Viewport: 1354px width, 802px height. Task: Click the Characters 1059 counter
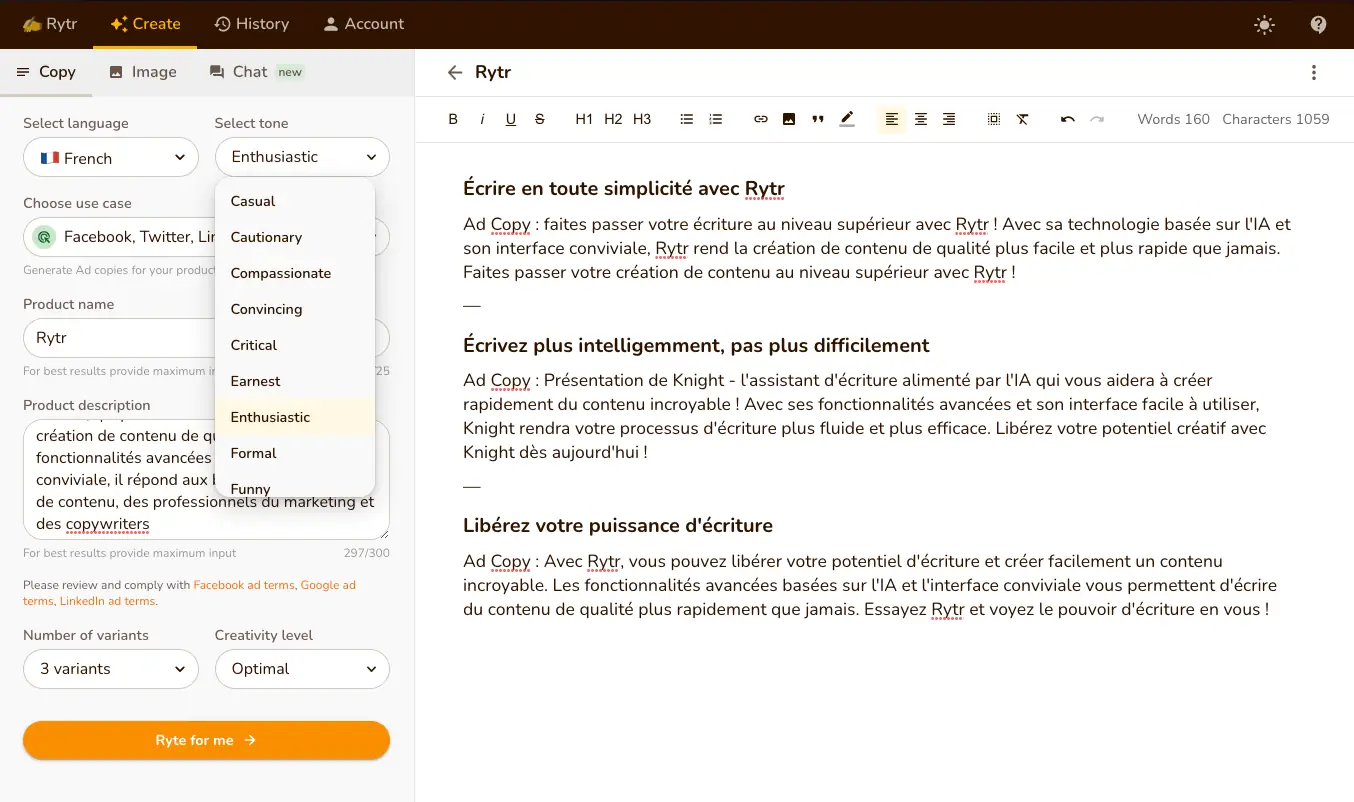point(1276,119)
